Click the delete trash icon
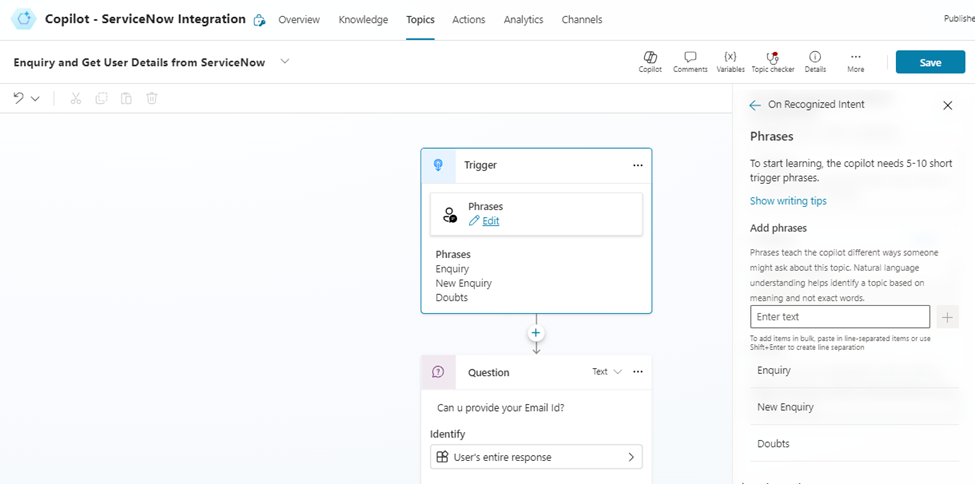975x484 pixels. [x=152, y=98]
